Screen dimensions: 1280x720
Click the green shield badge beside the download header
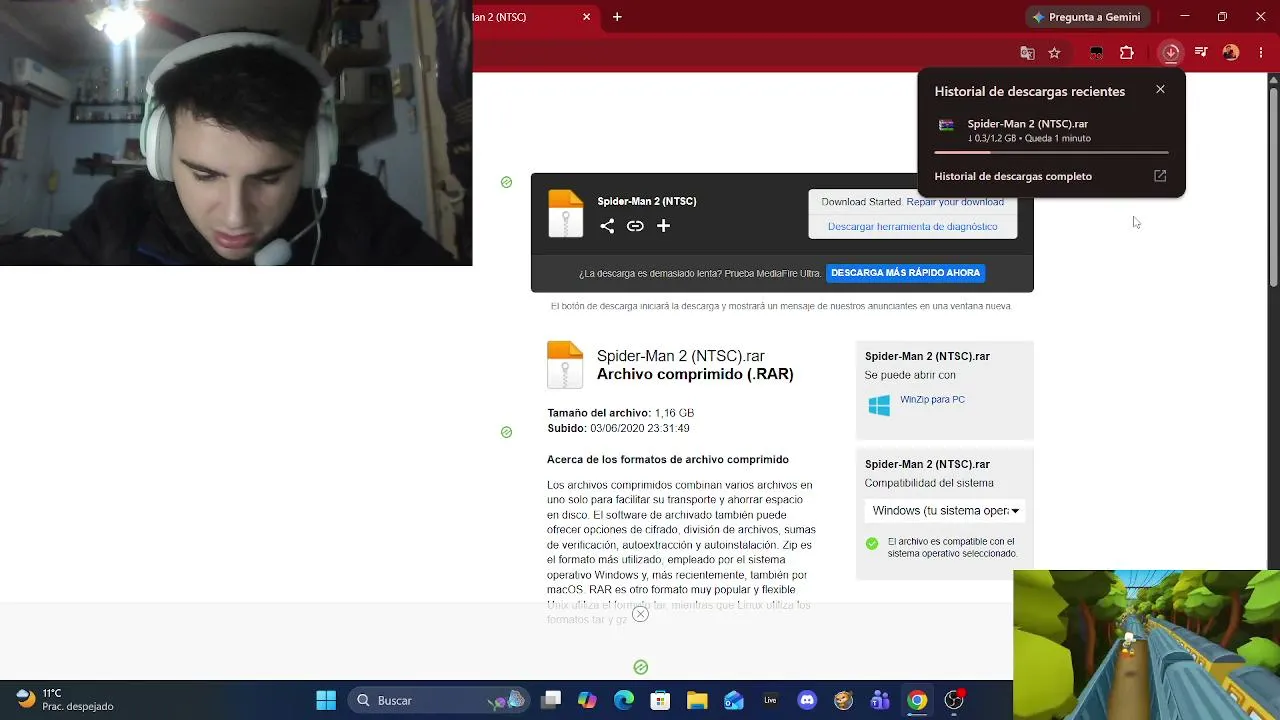(x=506, y=182)
